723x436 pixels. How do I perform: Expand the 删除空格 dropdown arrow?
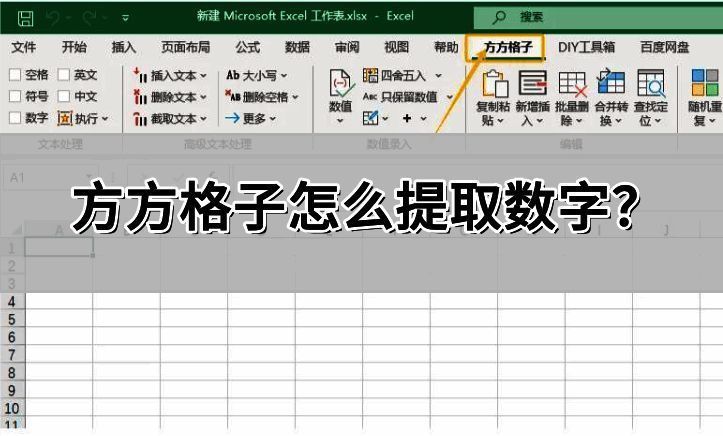[x=295, y=97]
